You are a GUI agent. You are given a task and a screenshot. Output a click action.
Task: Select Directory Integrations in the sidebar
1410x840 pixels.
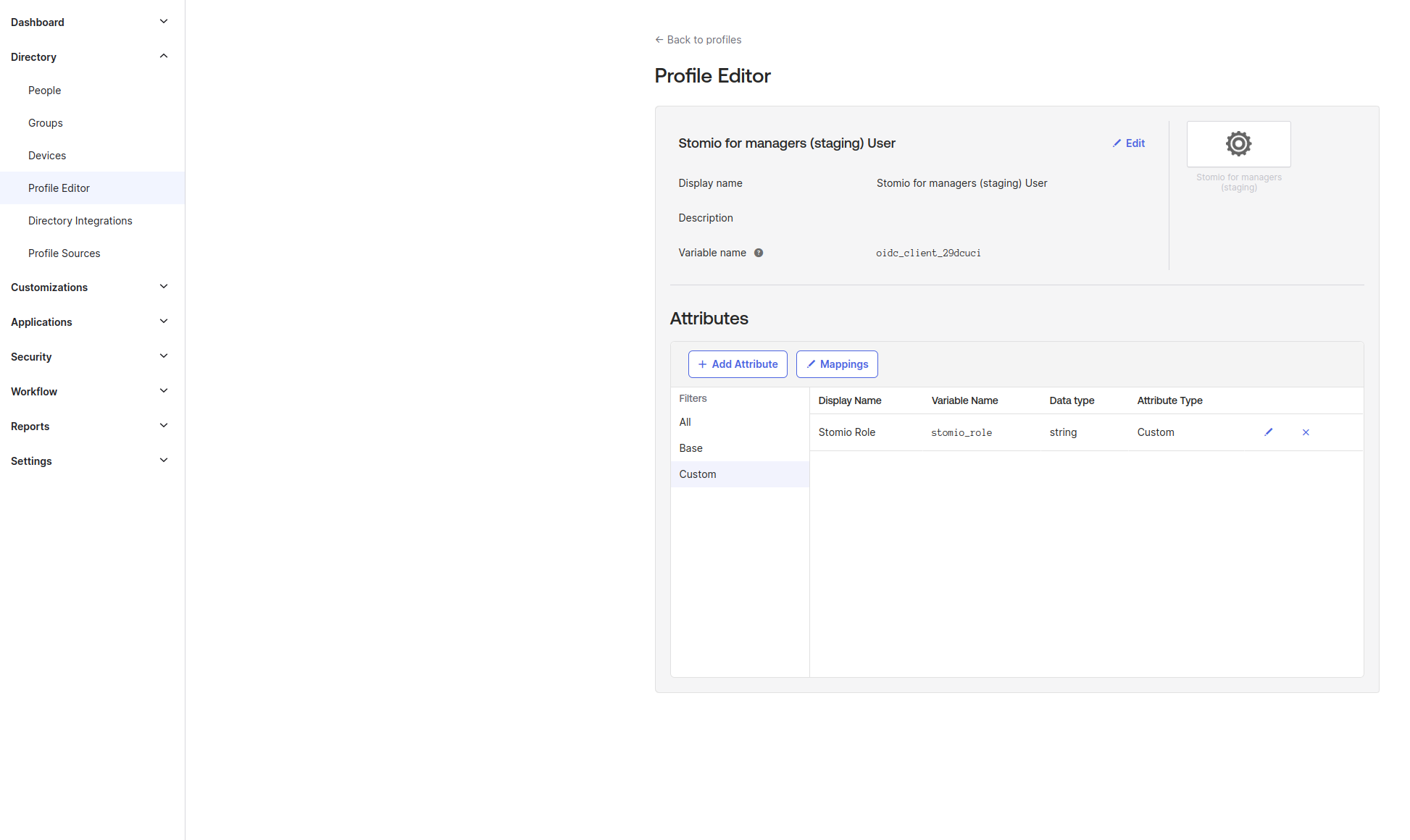pyautogui.click(x=80, y=220)
